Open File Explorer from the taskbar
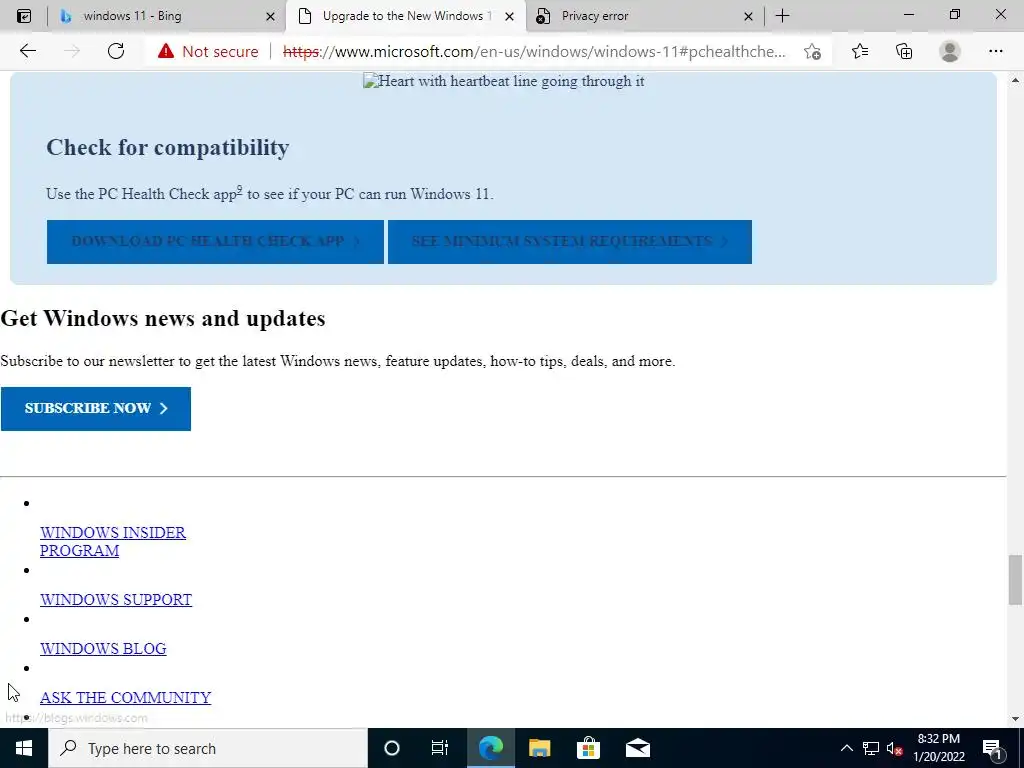The height and width of the screenshot is (768, 1024). point(539,748)
